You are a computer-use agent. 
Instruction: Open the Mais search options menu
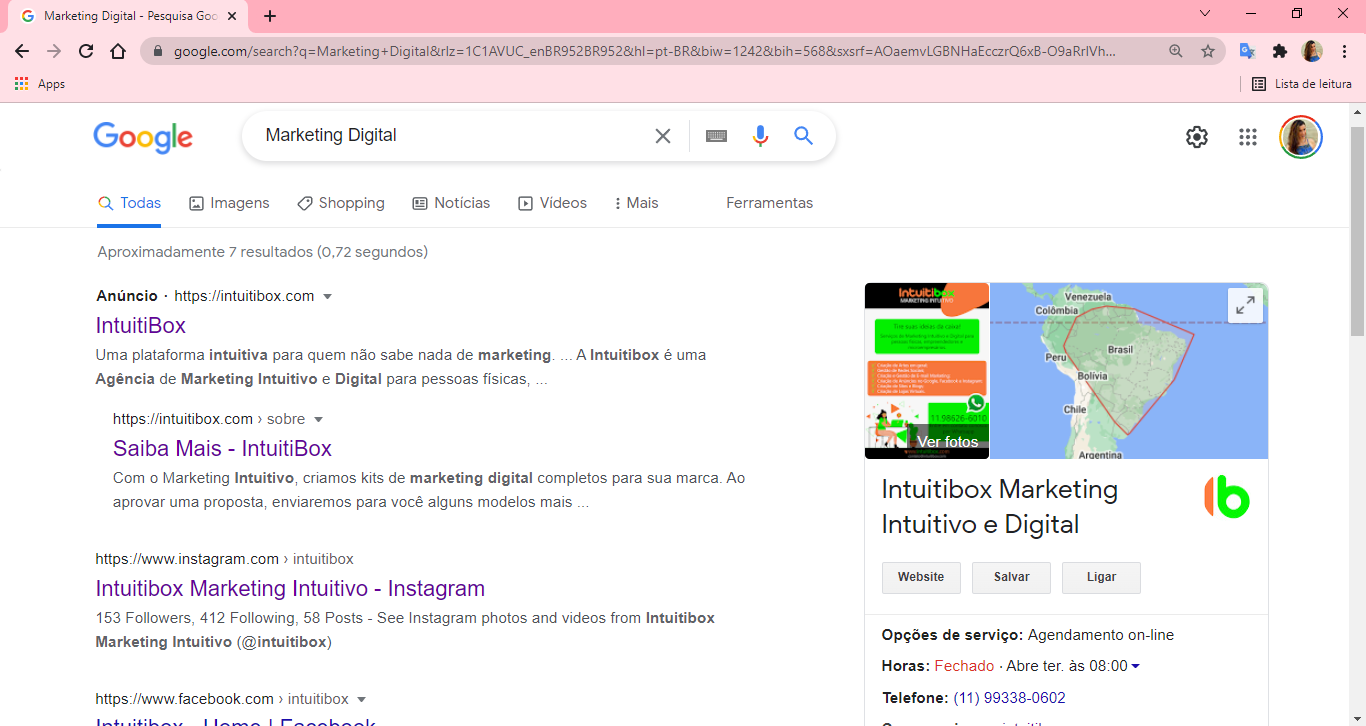pyautogui.click(x=636, y=203)
